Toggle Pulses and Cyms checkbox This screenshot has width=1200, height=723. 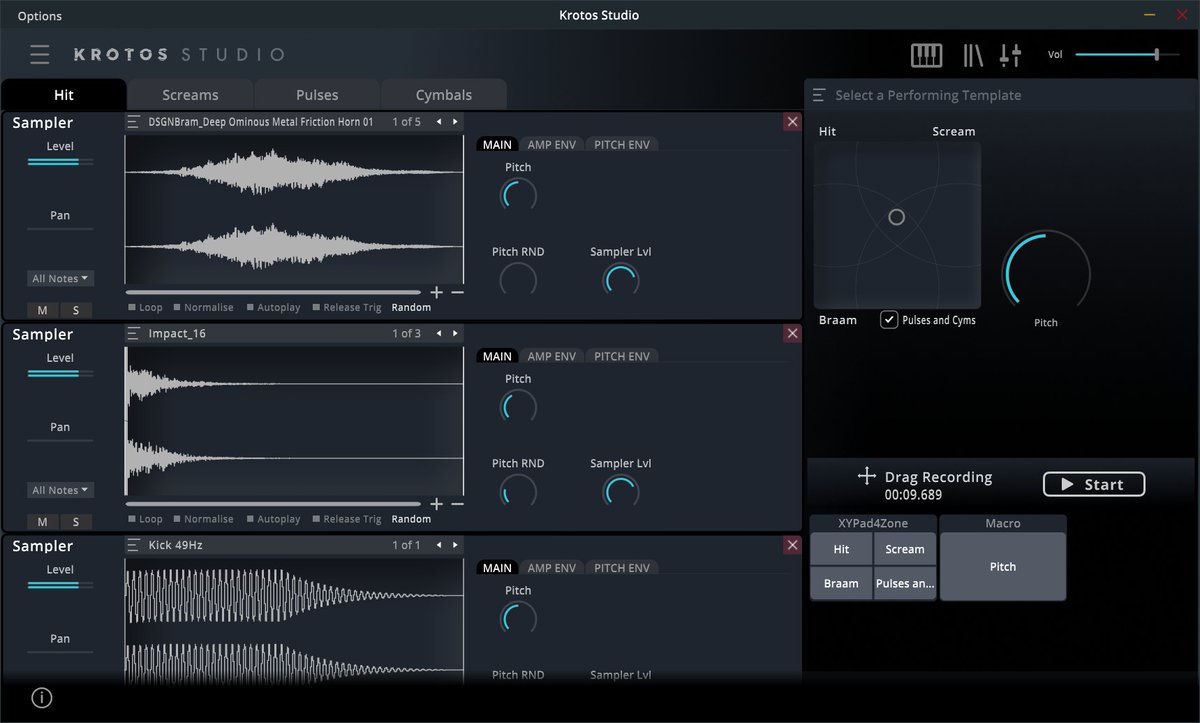889,320
